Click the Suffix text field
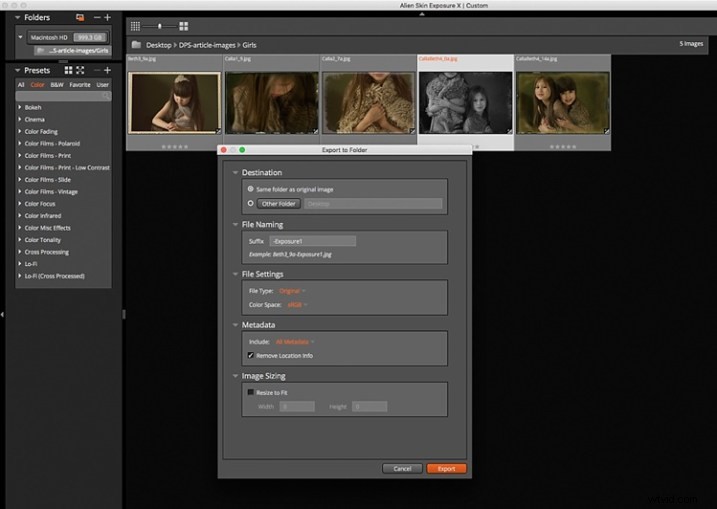 point(312,241)
